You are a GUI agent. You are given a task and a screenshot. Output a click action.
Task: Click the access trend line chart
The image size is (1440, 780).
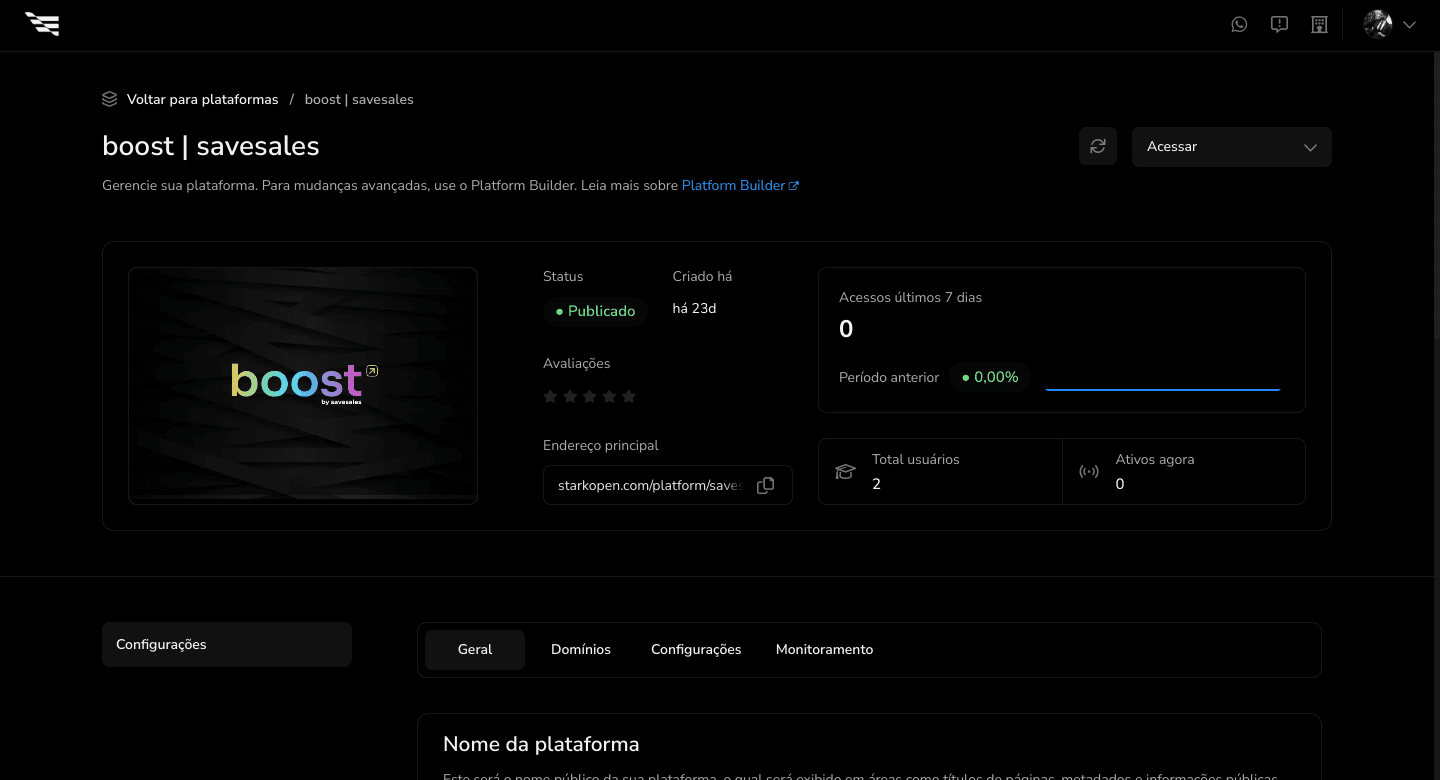click(x=1163, y=388)
